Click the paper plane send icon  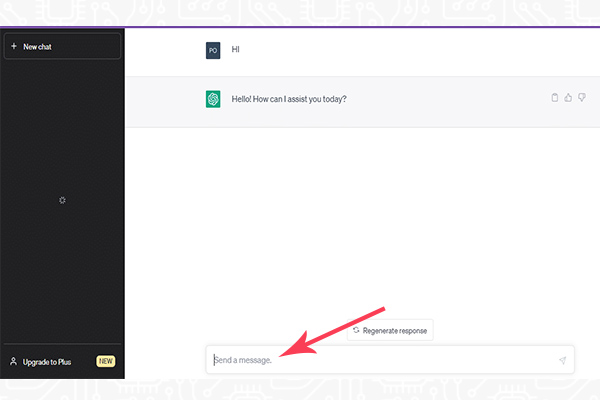coord(562,360)
